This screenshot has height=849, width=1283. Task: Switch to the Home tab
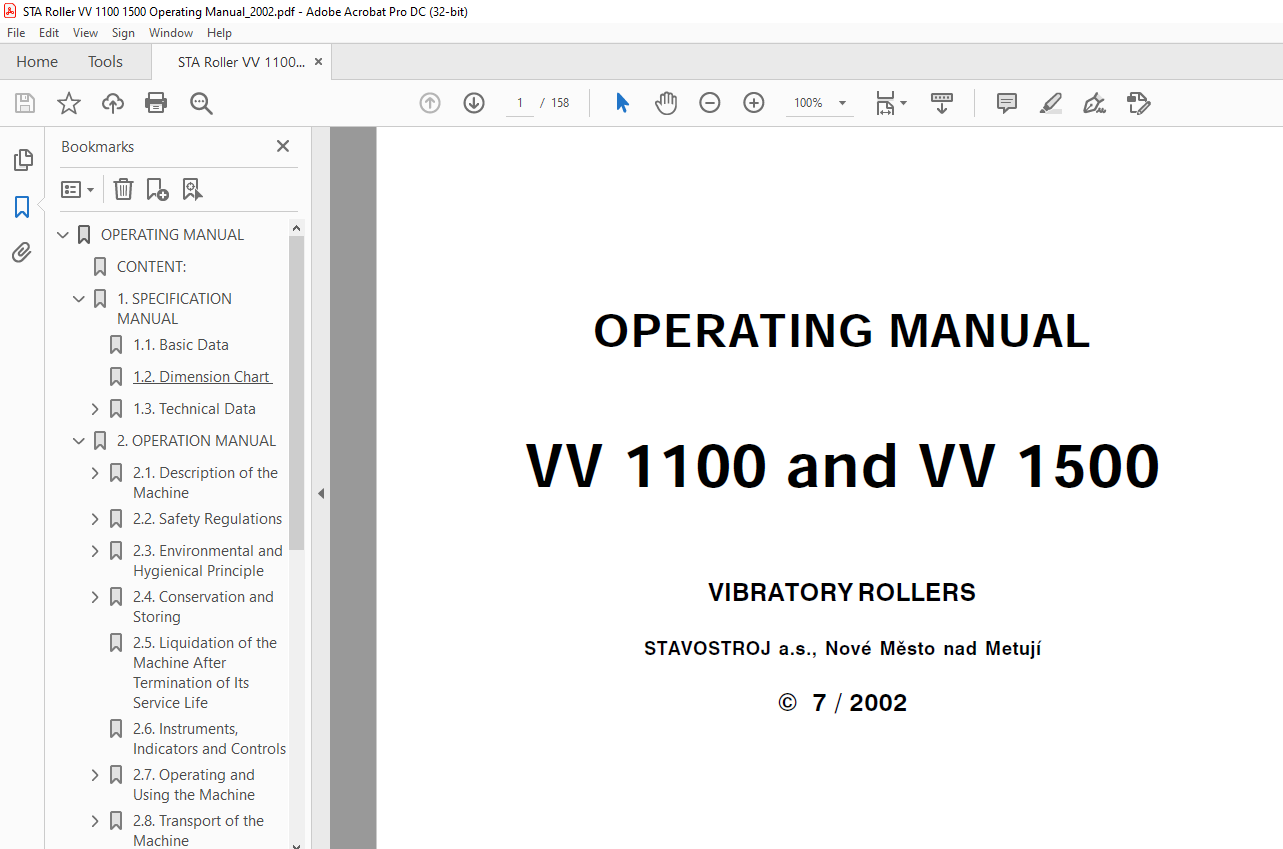37,62
